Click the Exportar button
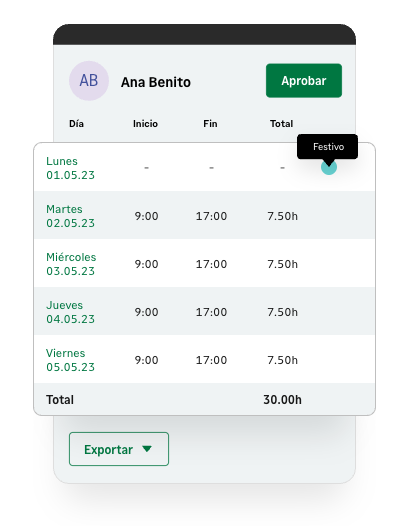 (119, 449)
